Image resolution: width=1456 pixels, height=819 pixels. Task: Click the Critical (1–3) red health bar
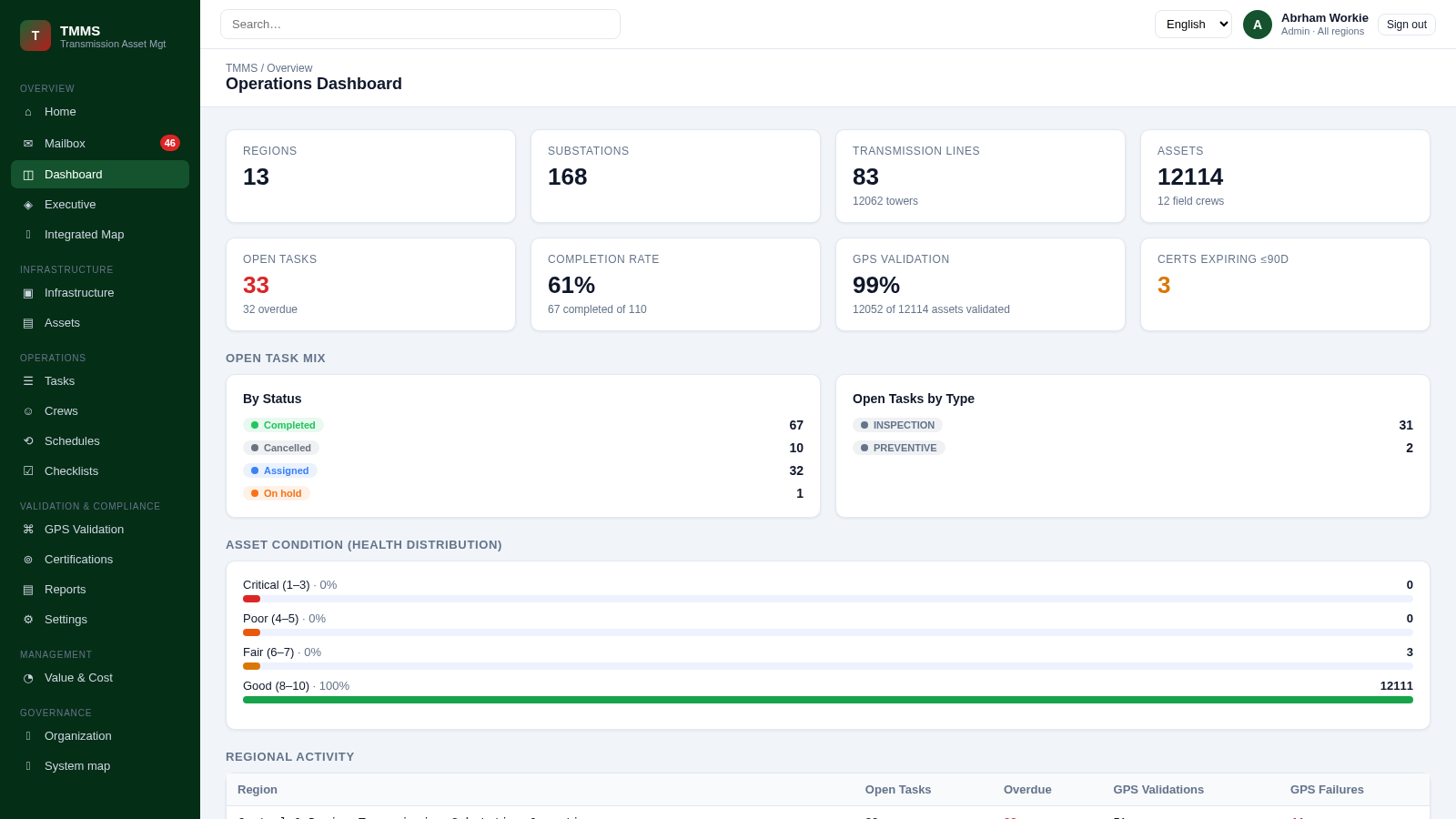(x=251, y=599)
